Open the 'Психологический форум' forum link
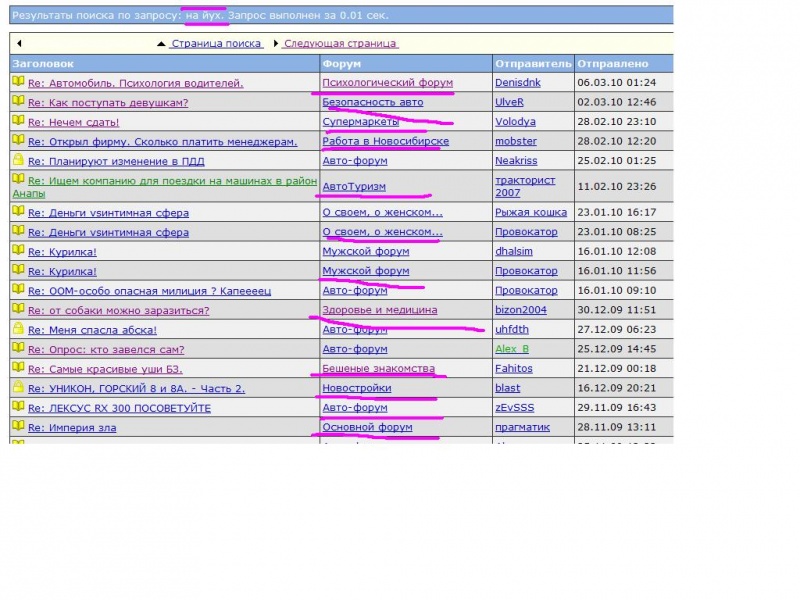This screenshot has width=800, height=600. click(x=387, y=83)
